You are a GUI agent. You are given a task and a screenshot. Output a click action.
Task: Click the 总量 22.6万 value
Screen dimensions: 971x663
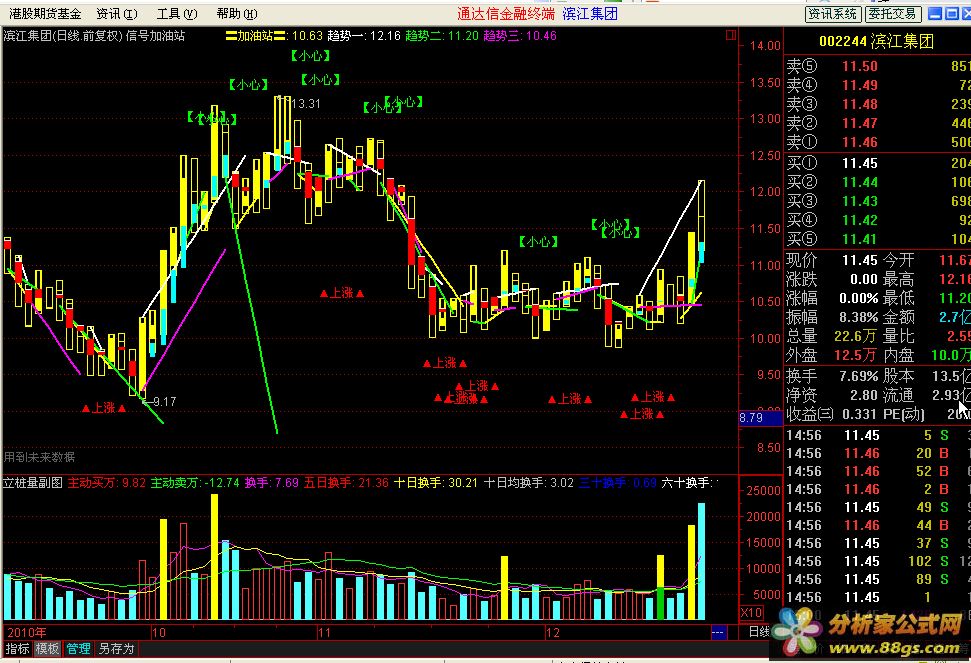coord(856,337)
